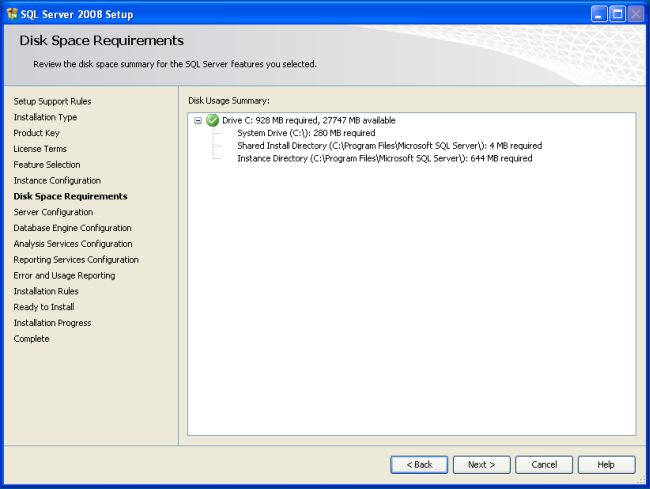
Task: Select Setup Support Rules step
Action: (x=52, y=101)
